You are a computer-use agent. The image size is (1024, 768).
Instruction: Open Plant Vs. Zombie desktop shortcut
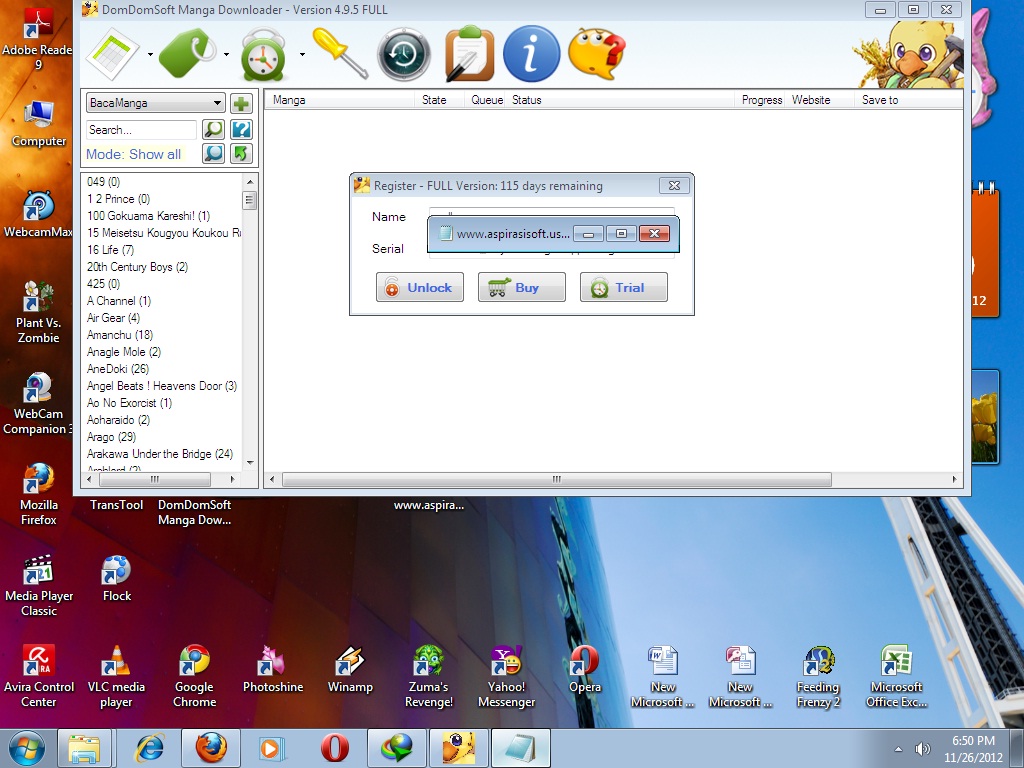click(x=39, y=312)
